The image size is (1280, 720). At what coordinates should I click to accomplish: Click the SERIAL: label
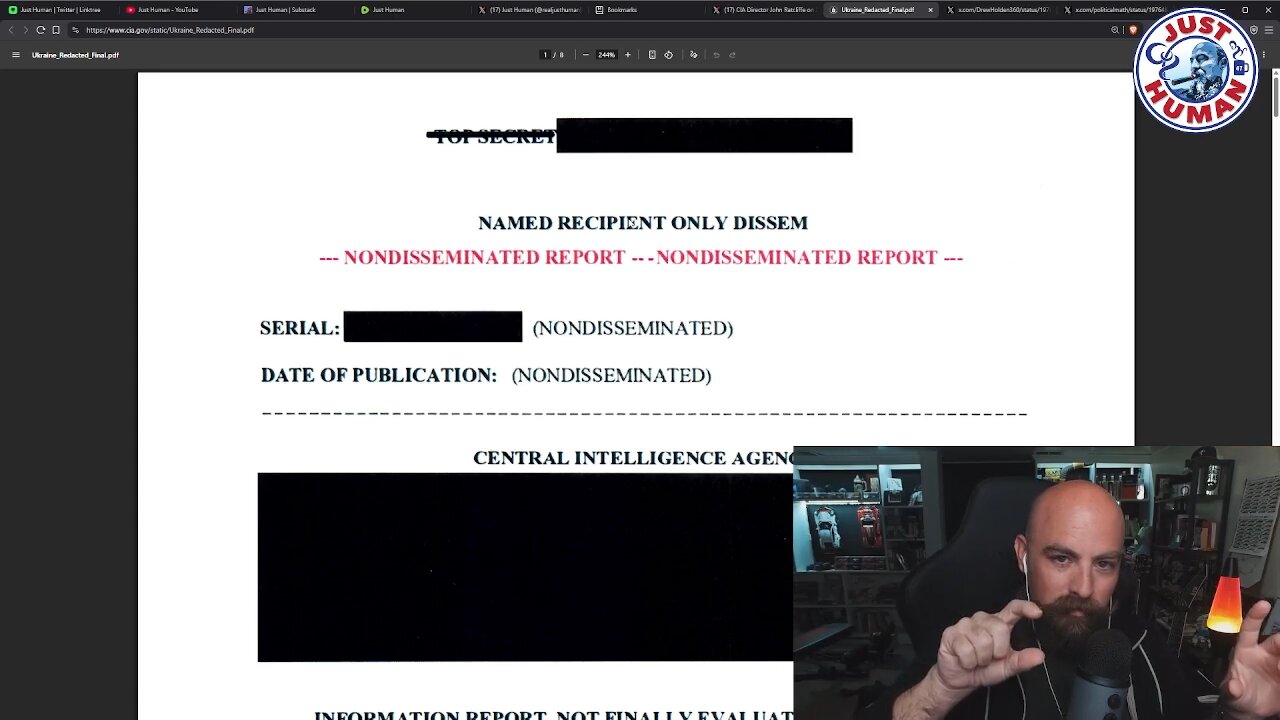point(299,328)
